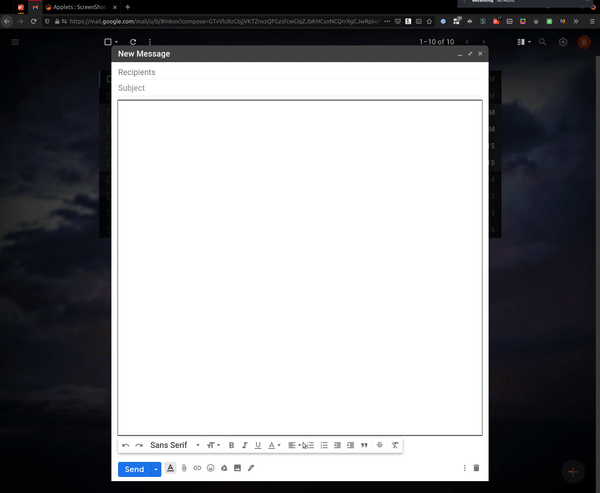Click the Recipients field
The width and height of the screenshot is (600, 493).
[x=300, y=72]
